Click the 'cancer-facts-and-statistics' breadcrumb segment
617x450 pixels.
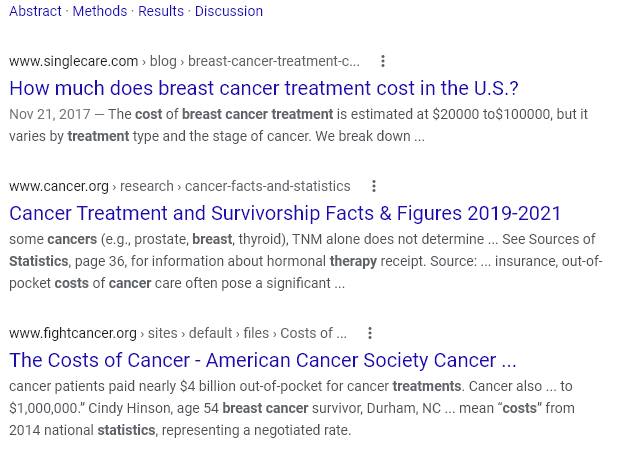pyautogui.click(x=268, y=186)
